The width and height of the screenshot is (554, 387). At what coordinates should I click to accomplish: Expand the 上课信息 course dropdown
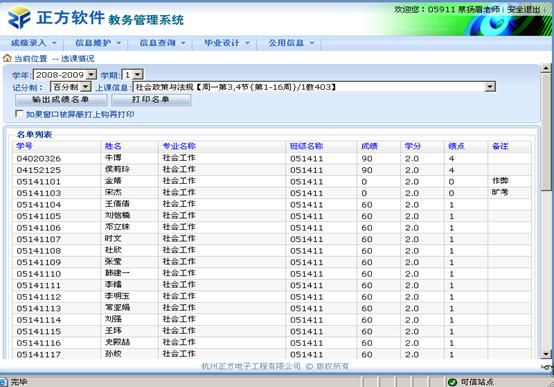point(490,87)
